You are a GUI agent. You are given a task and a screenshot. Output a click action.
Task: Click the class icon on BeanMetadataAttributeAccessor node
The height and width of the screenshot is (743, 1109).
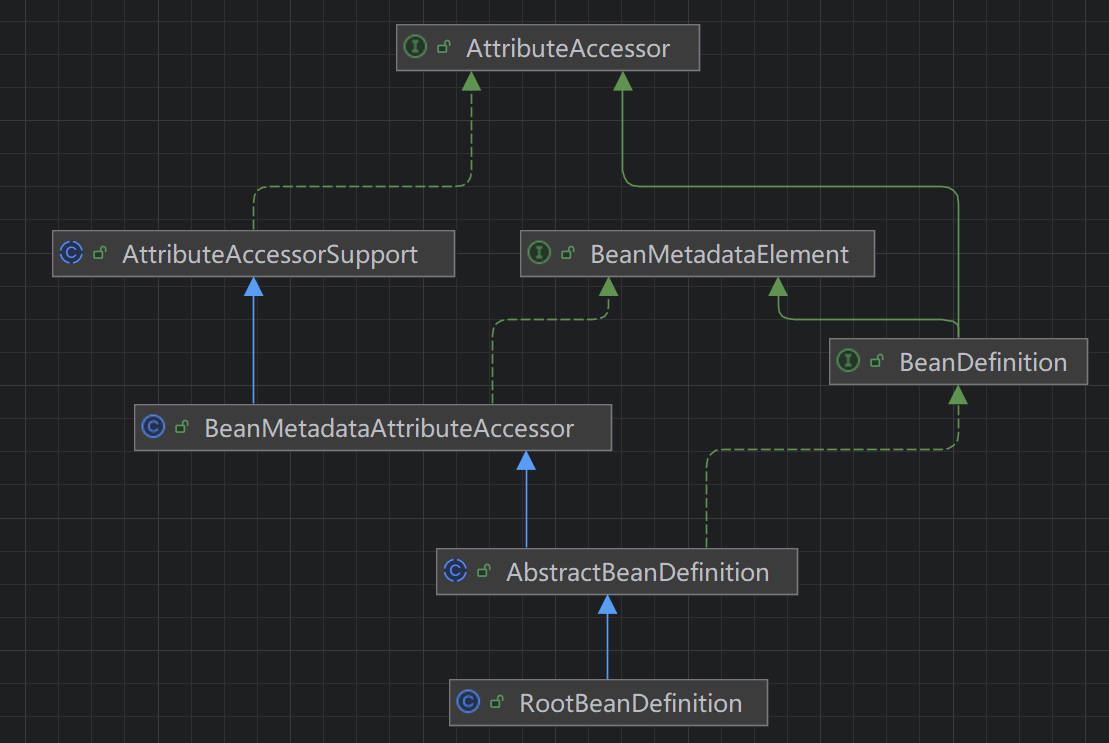click(x=153, y=428)
